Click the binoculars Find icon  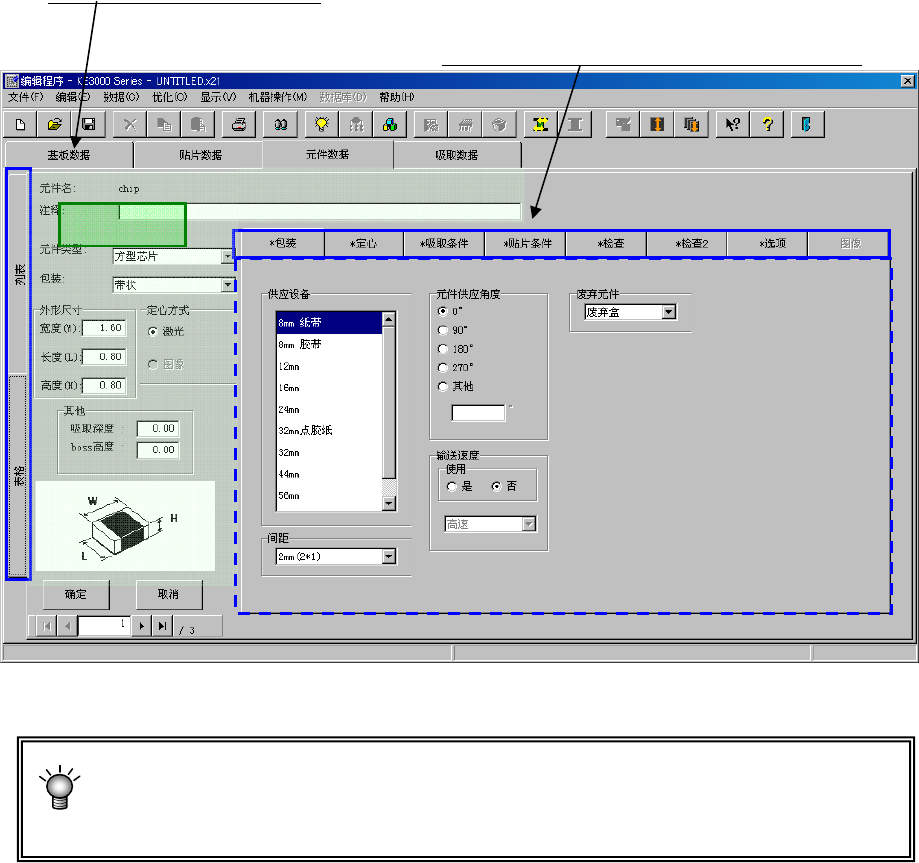point(281,124)
